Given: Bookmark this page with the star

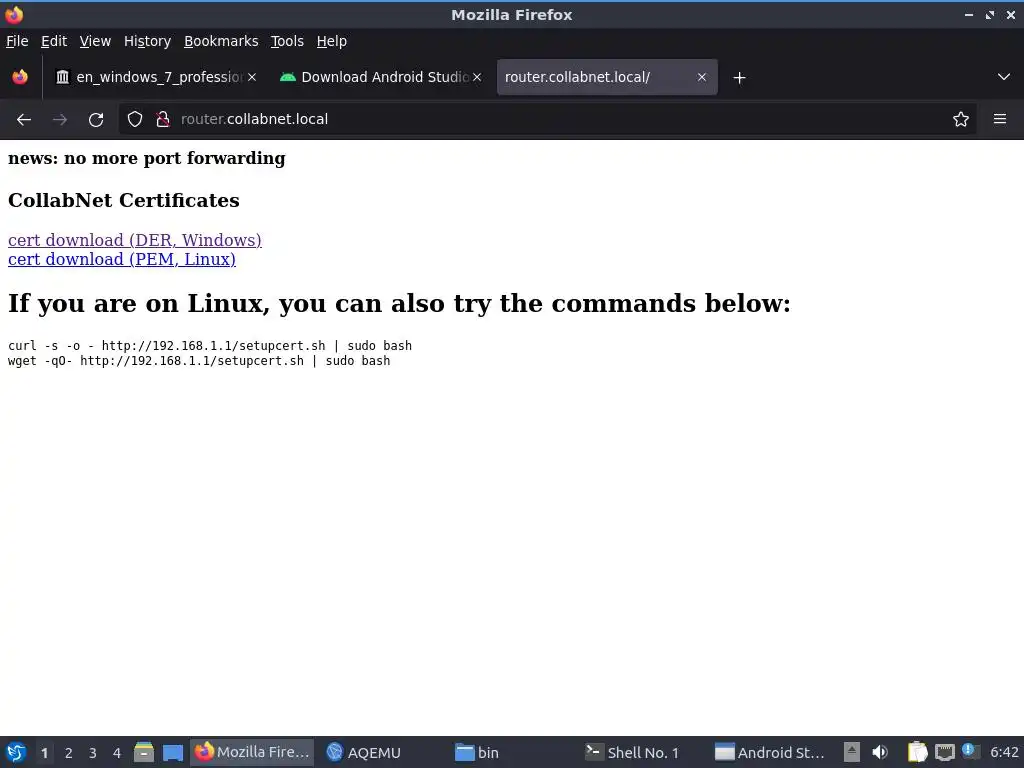Looking at the screenshot, I should point(960,119).
